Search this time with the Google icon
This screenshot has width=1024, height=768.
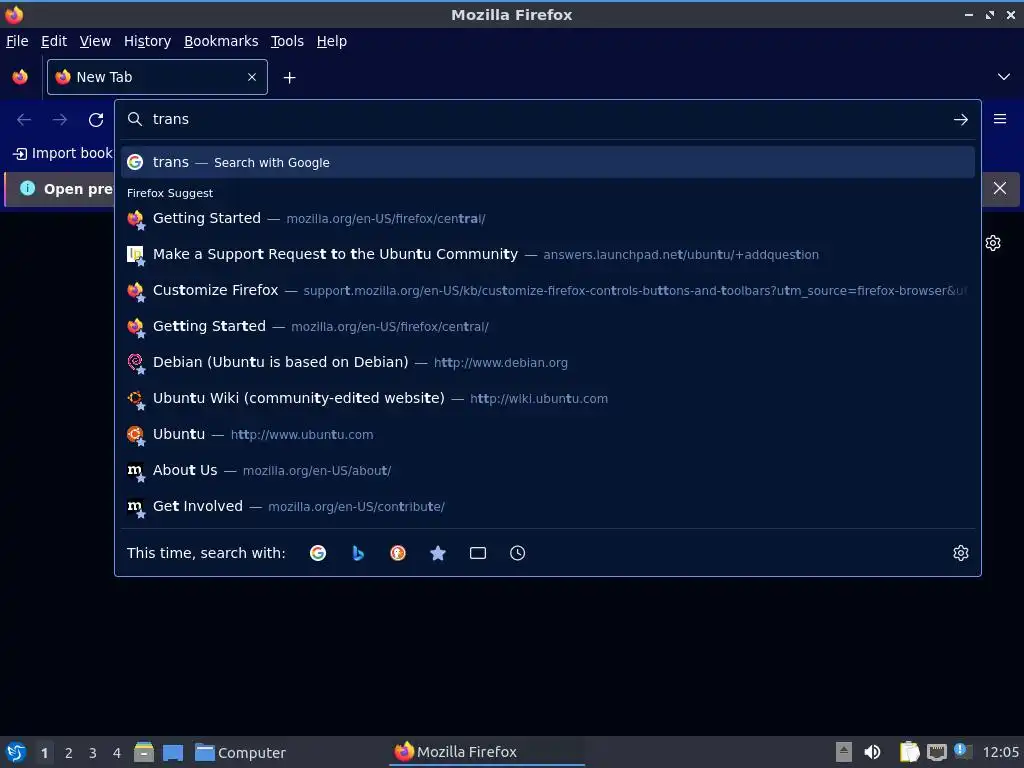(318, 553)
